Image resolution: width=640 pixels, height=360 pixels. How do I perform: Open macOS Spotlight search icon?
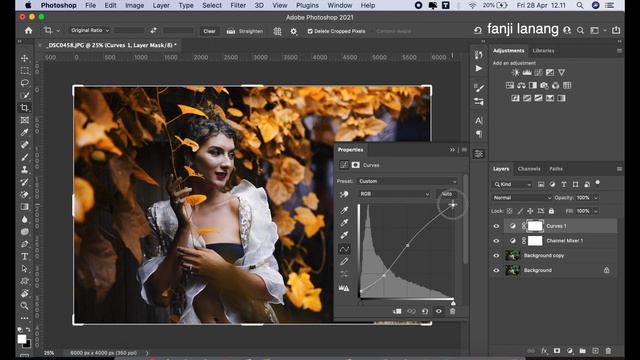[580, 5]
